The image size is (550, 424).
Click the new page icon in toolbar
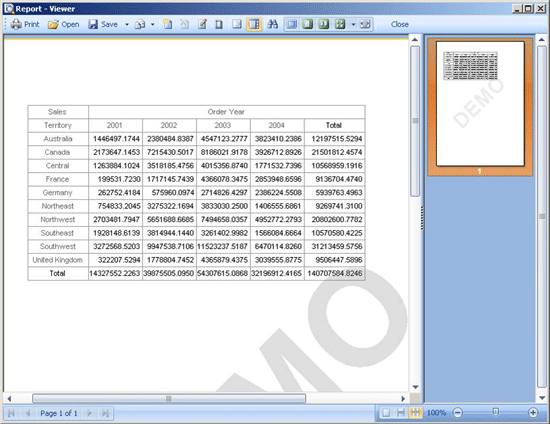coord(168,24)
